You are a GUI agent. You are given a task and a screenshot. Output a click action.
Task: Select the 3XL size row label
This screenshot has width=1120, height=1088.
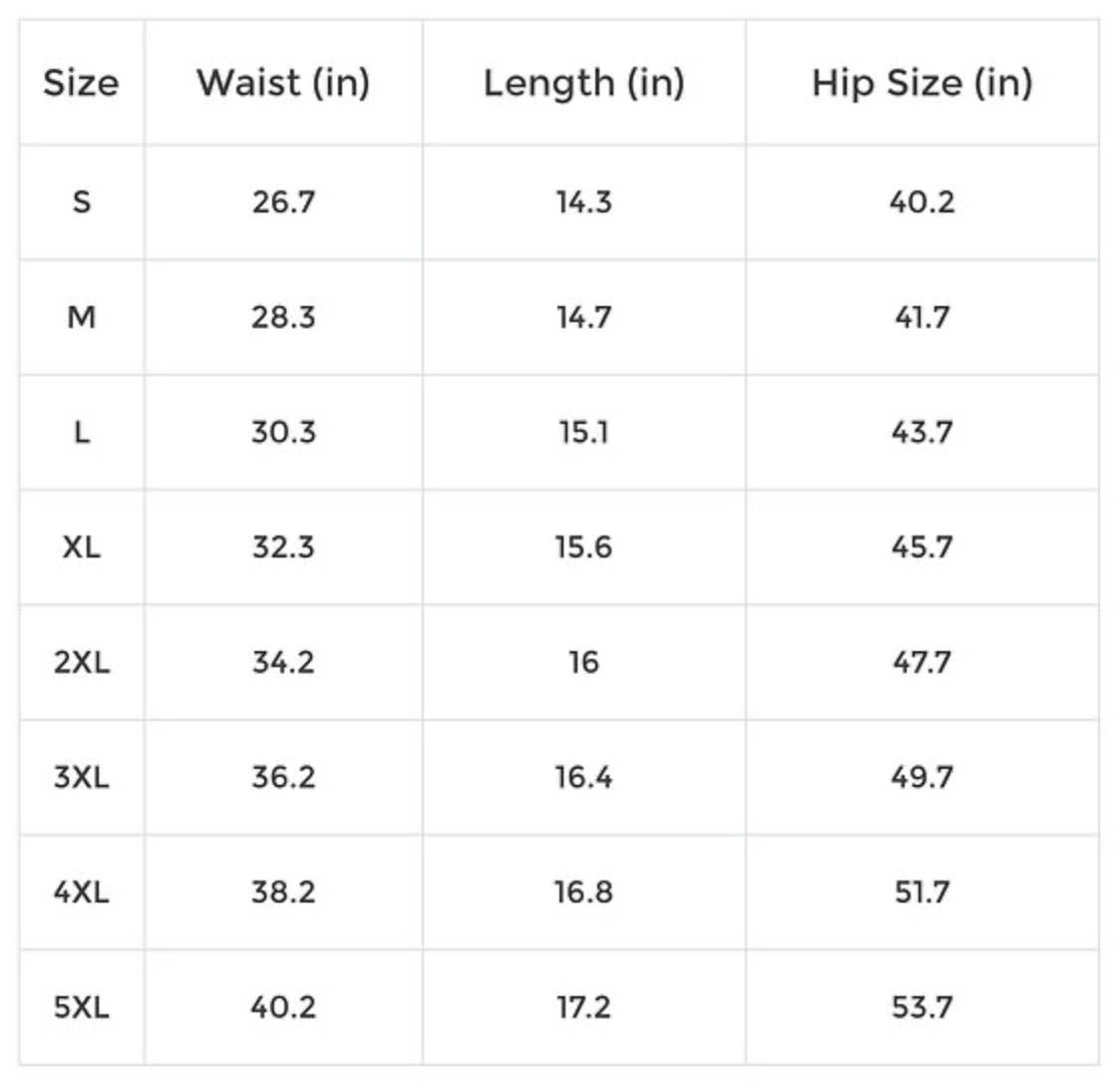(x=82, y=777)
